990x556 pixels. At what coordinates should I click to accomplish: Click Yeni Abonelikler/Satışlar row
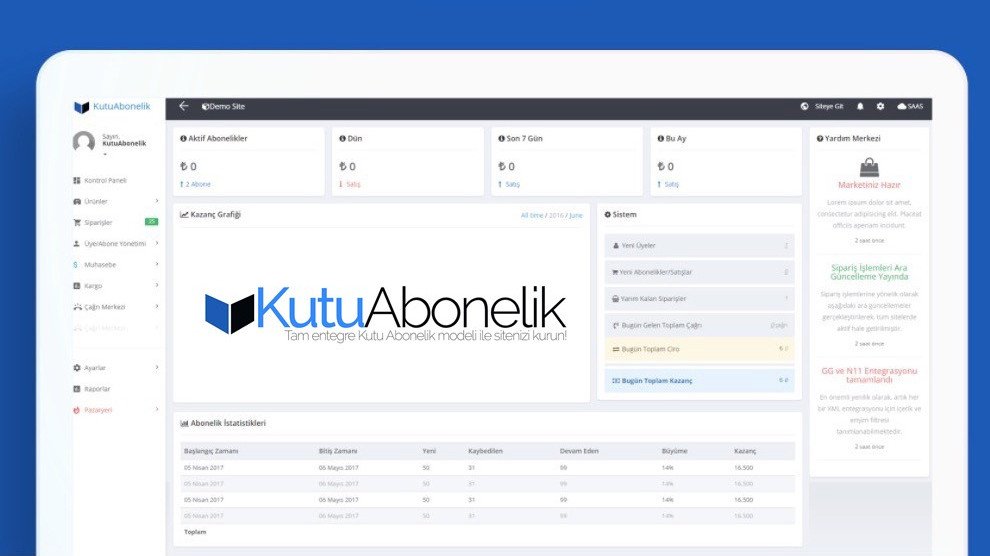[699, 272]
